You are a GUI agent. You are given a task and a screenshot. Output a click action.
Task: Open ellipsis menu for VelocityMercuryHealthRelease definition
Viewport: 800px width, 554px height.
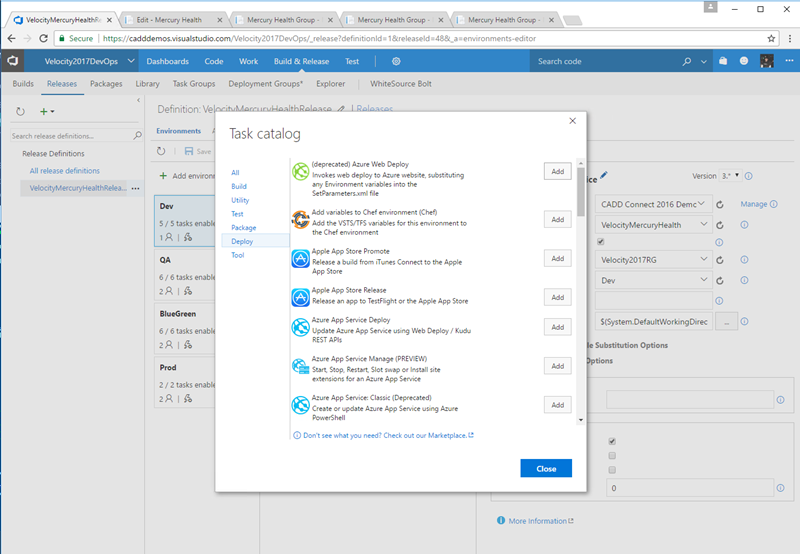click(135, 188)
